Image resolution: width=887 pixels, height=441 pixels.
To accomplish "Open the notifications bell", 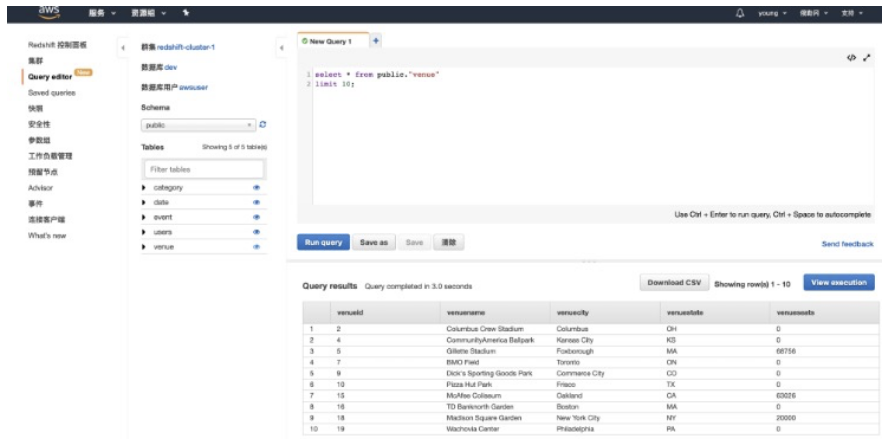I will [x=740, y=13].
